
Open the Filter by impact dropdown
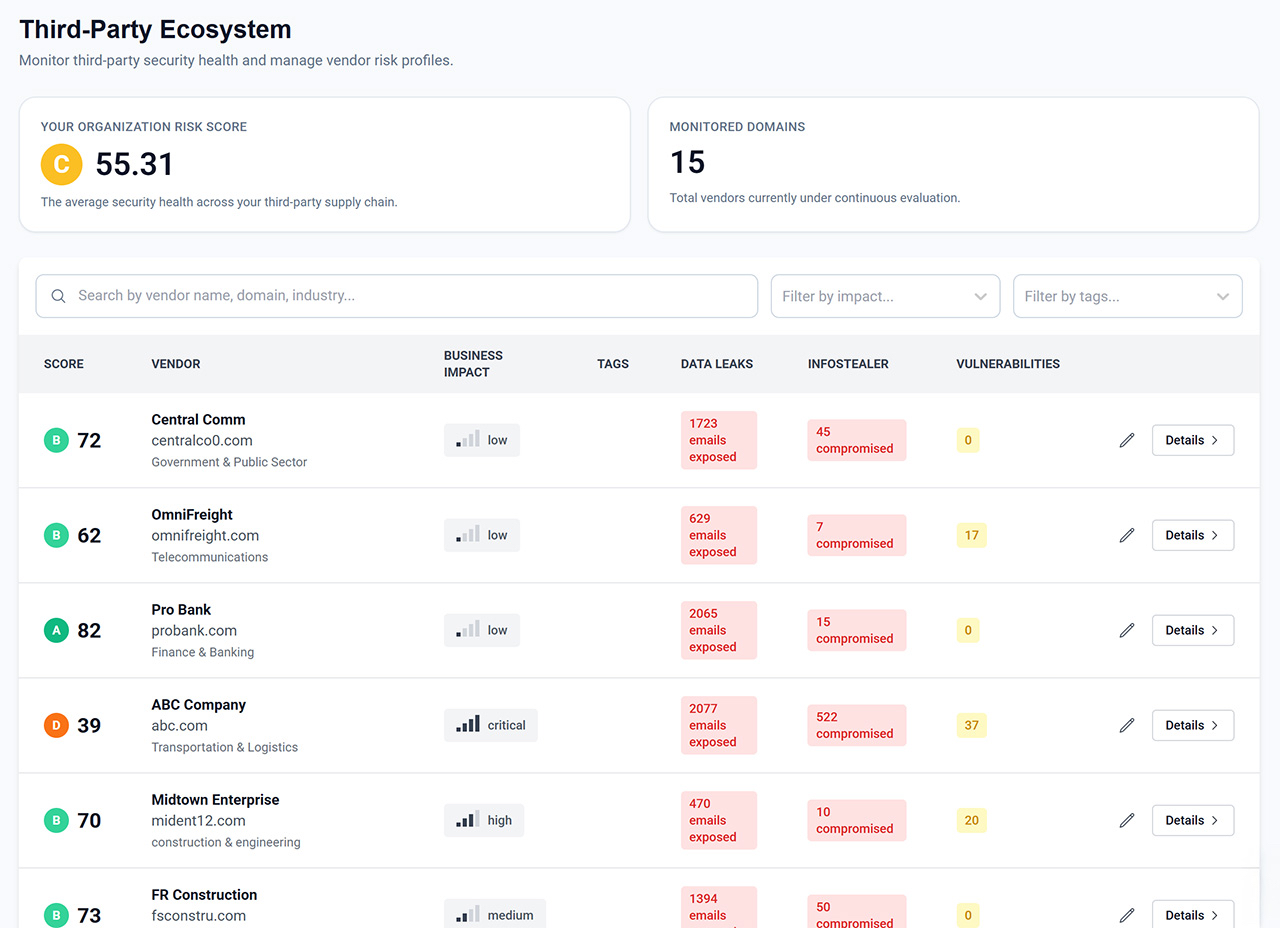coord(885,296)
